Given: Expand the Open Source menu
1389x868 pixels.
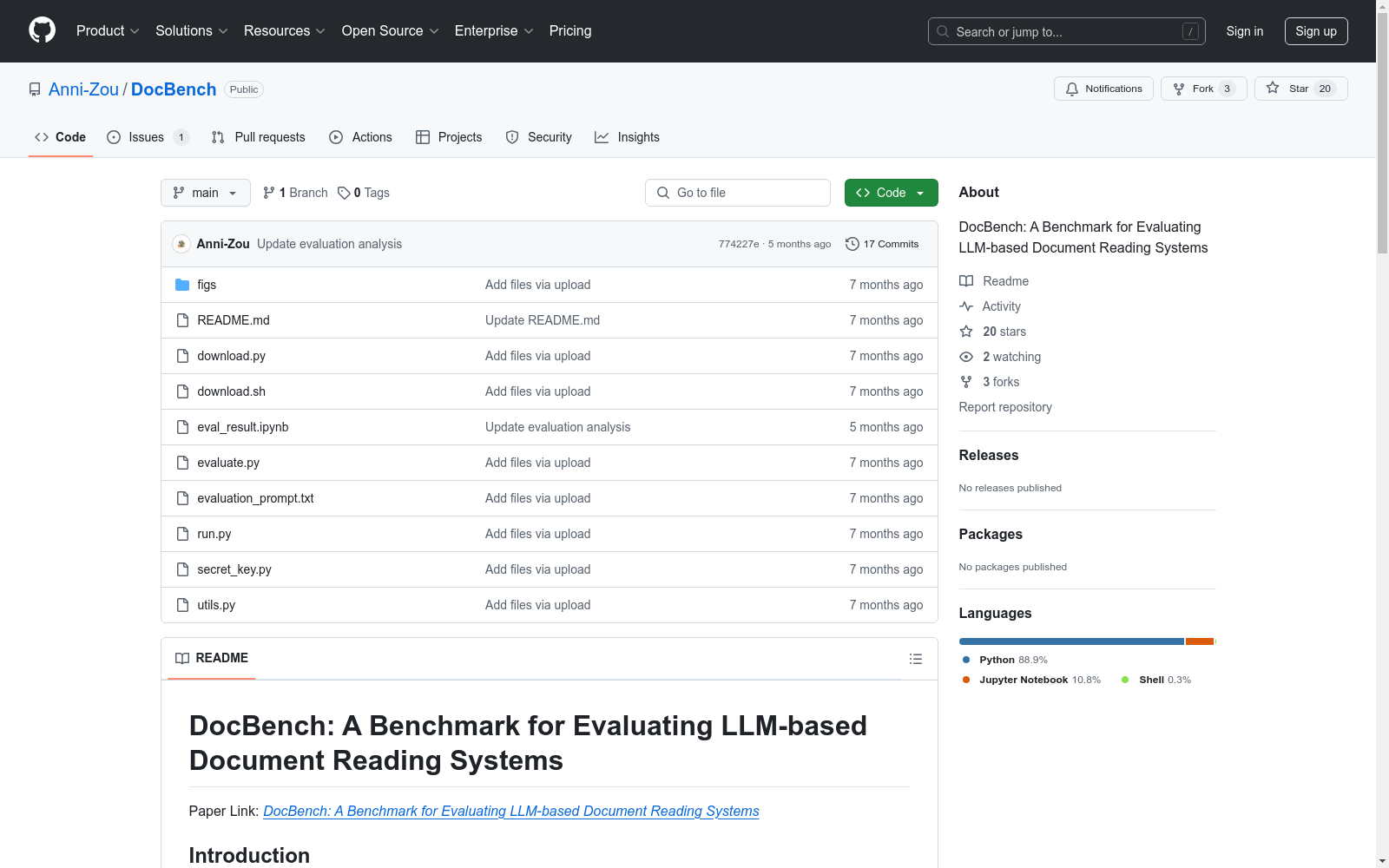Looking at the screenshot, I should click(391, 31).
